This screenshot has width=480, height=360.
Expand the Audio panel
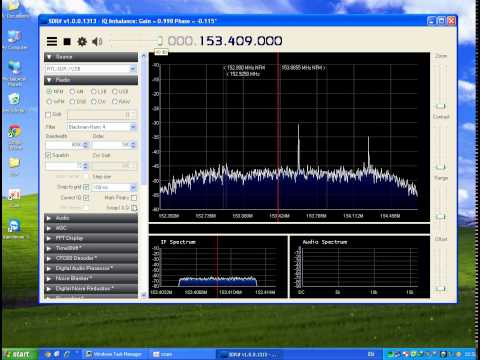91,218
